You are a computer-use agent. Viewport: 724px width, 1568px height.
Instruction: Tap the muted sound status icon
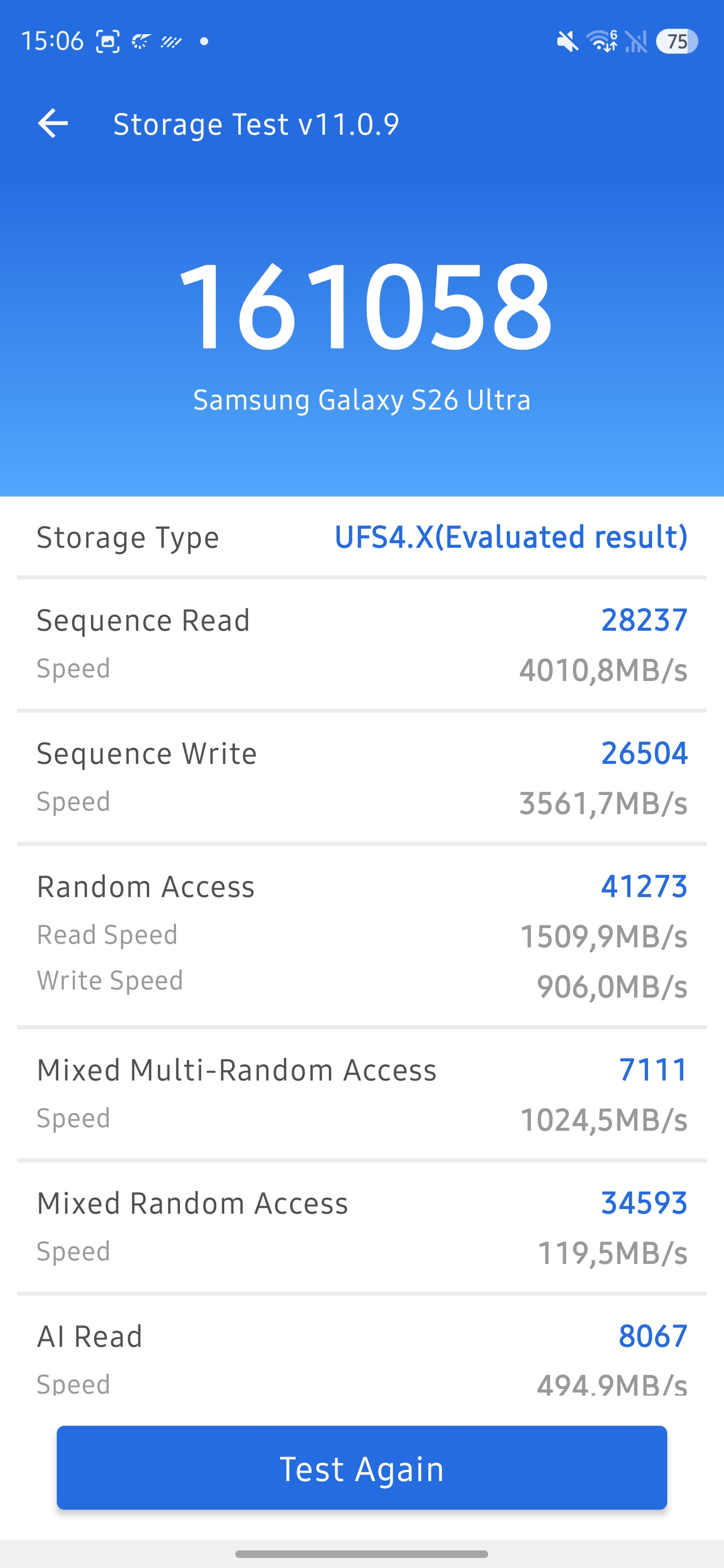tap(568, 41)
